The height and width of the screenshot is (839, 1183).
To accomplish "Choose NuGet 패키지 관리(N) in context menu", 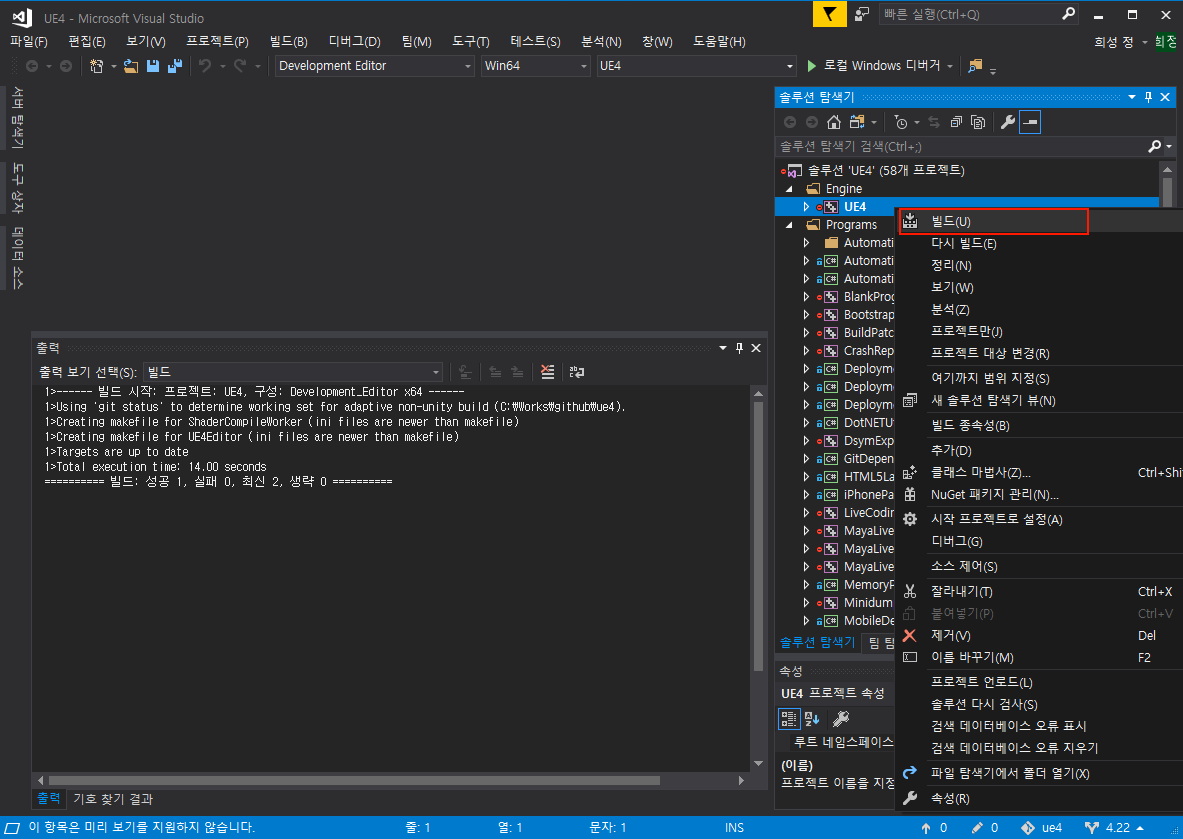I will point(1039,494).
